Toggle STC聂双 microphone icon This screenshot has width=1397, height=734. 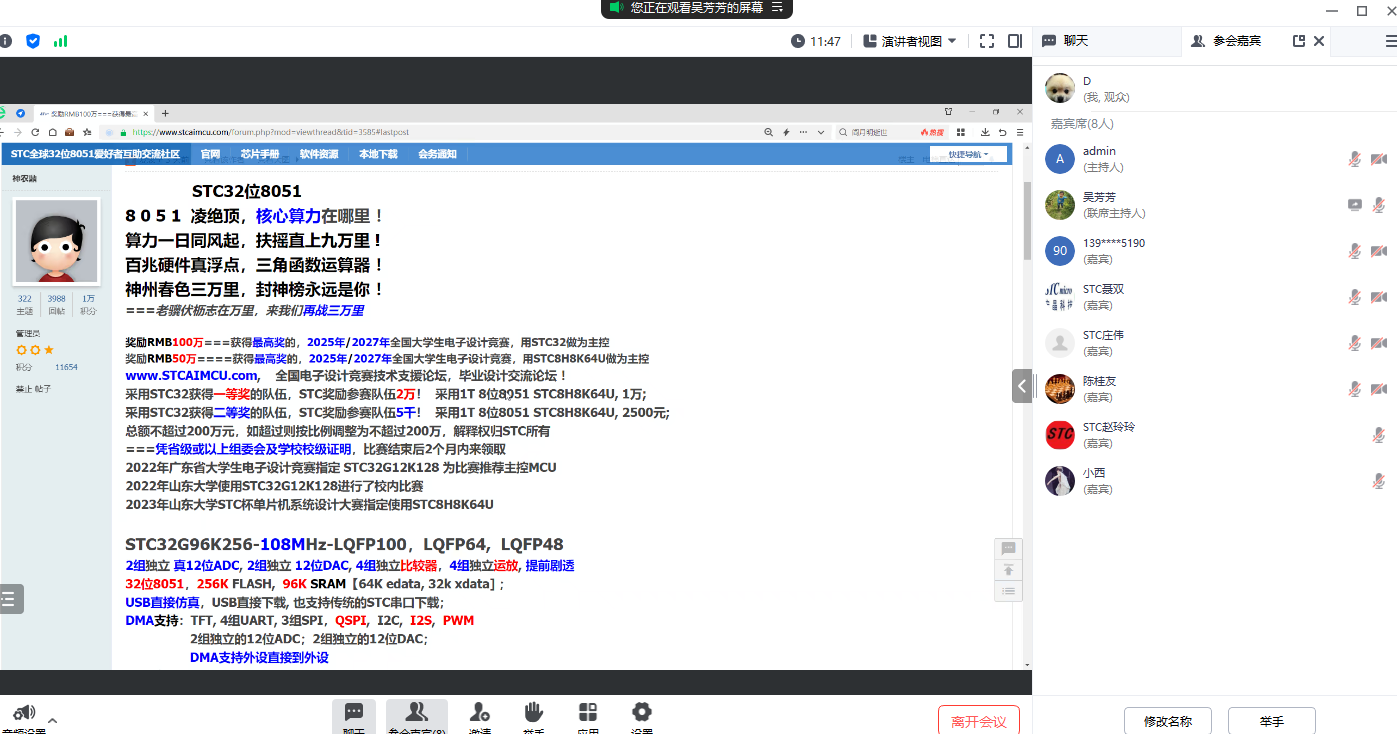1355,297
